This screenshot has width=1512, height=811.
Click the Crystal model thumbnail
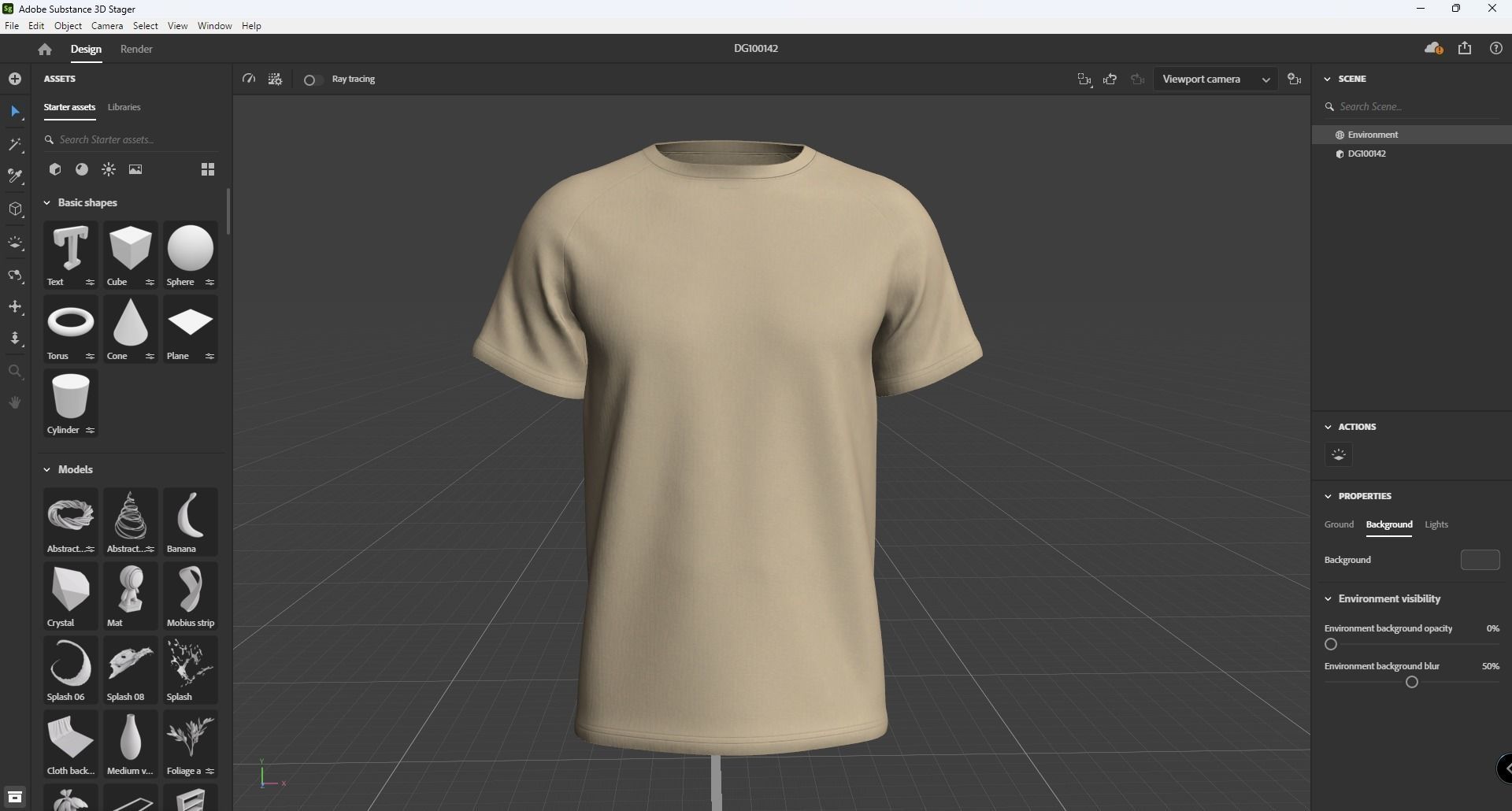[71, 596]
